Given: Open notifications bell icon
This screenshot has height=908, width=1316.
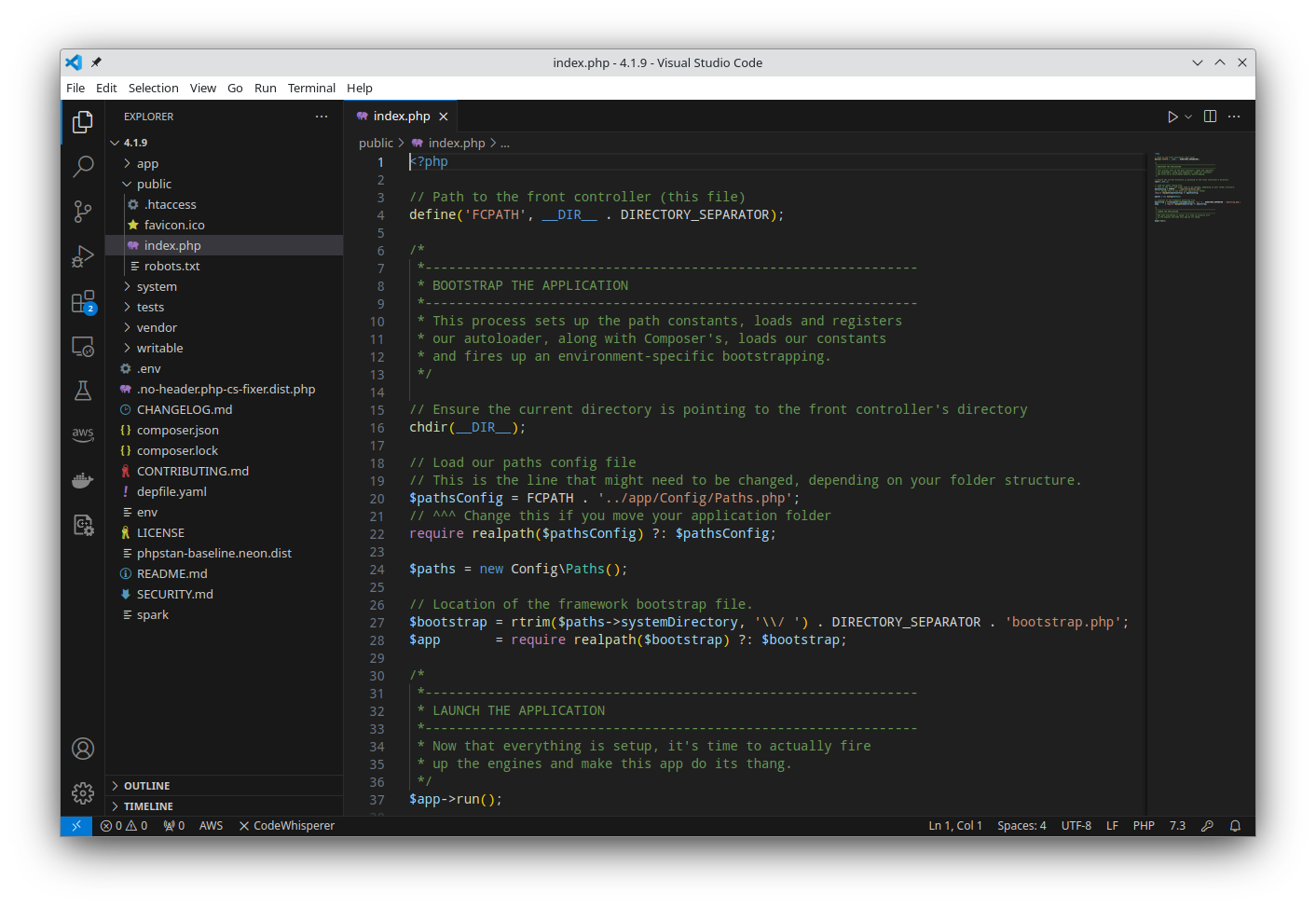Looking at the screenshot, I should 1235,826.
